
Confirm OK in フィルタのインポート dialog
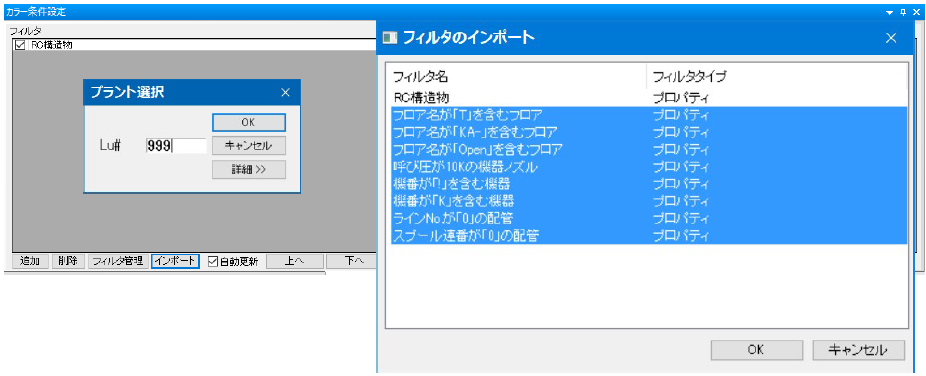[757, 349]
